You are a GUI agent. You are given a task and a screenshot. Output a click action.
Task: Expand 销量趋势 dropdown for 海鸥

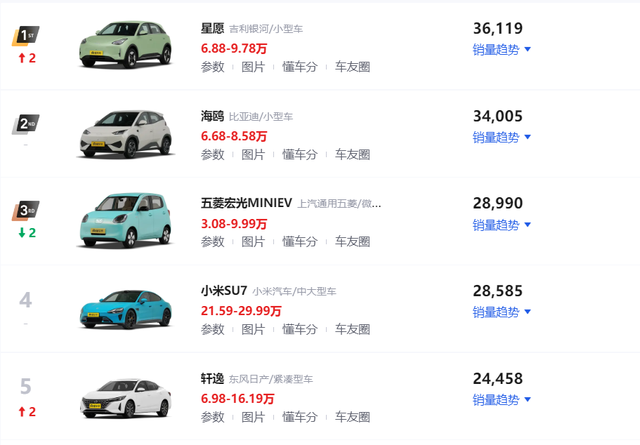[x=501, y=137]
